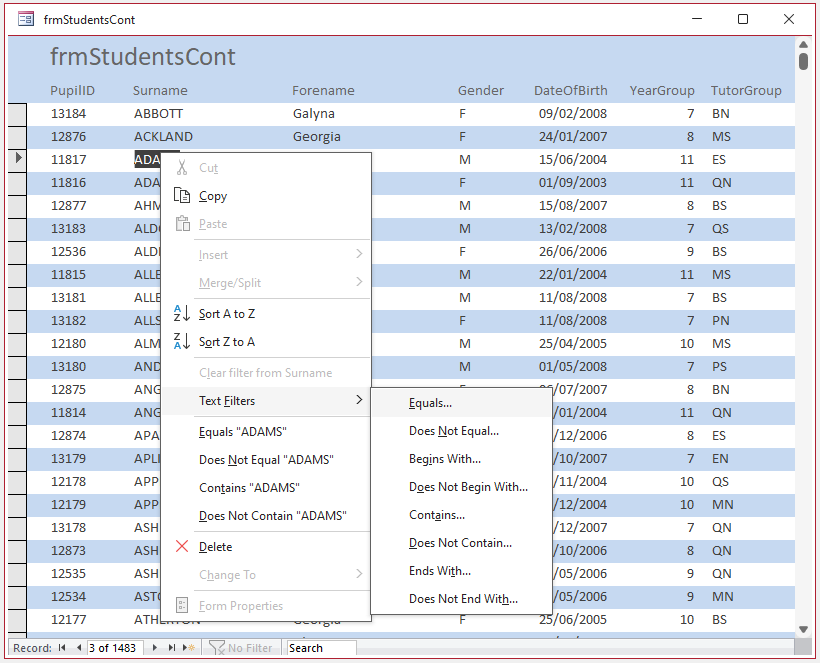The image size is (820, 663).
Task: Select Equals "ADAMS" filter option
Action: (266, 432)
